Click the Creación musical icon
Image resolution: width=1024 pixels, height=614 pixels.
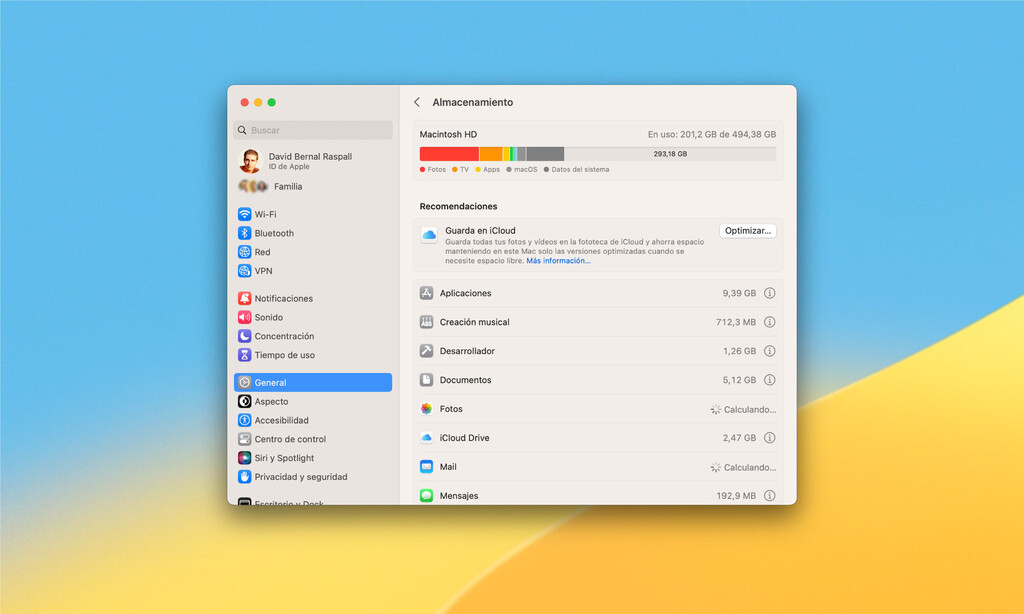426,322
